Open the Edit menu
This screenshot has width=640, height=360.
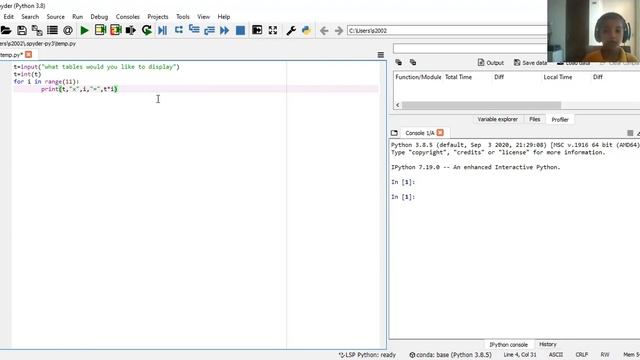point(9,17)
